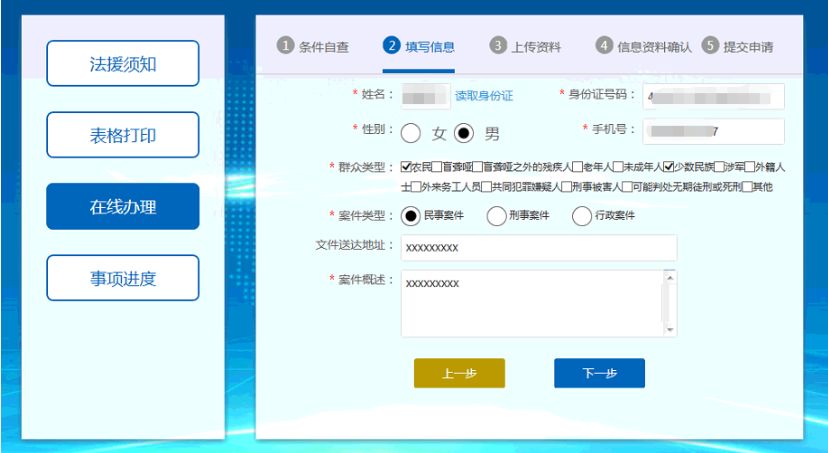Click the 姓名 input field
The width and height of the screenshot is (828, 453).
point(426,96)
